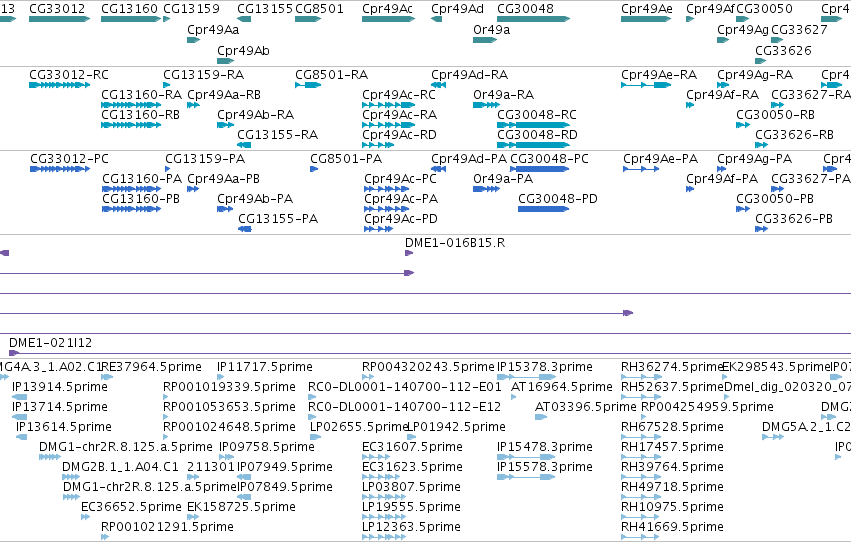The width and height of the screenshot is (851, 542).
Task: Click the DMG5A.2_1.C2 EST label
Action: (806, 427)
